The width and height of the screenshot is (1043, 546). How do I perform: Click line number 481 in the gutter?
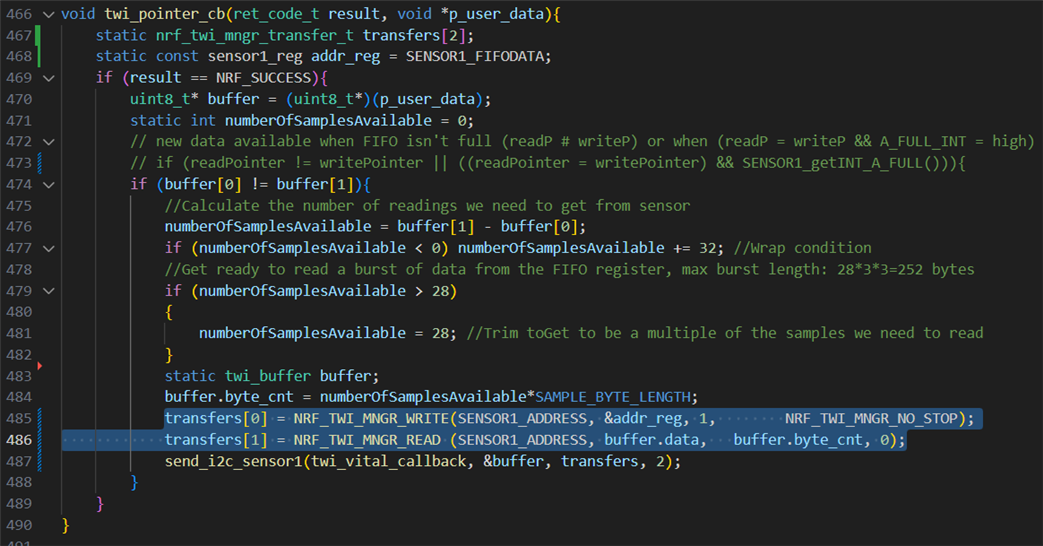click(19, 333)
